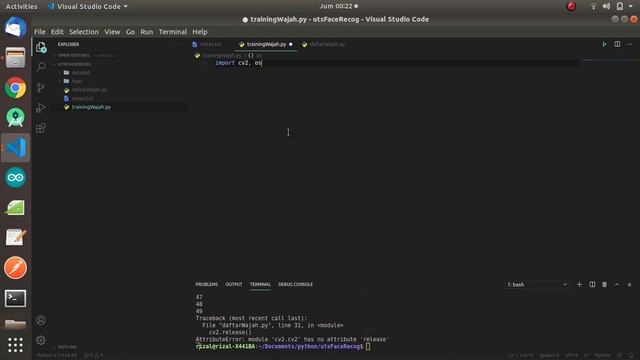
Task: Open the Files app in dock
Action: click(16, 58)
